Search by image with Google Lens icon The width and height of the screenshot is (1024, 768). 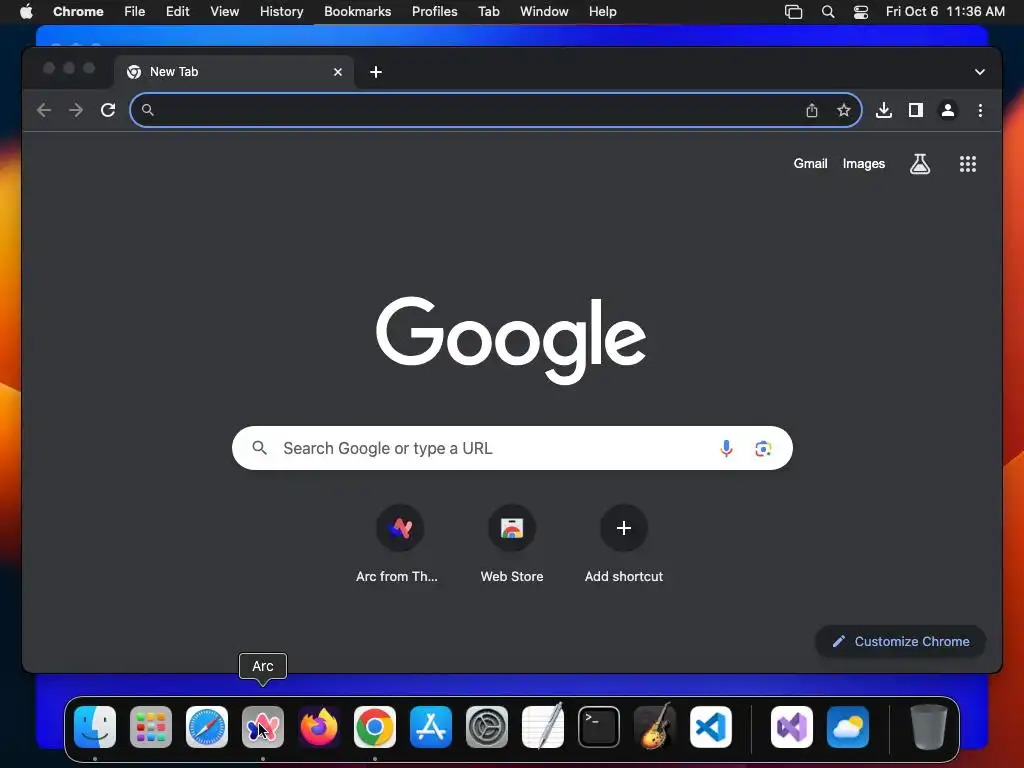click(x=763, y=448)
